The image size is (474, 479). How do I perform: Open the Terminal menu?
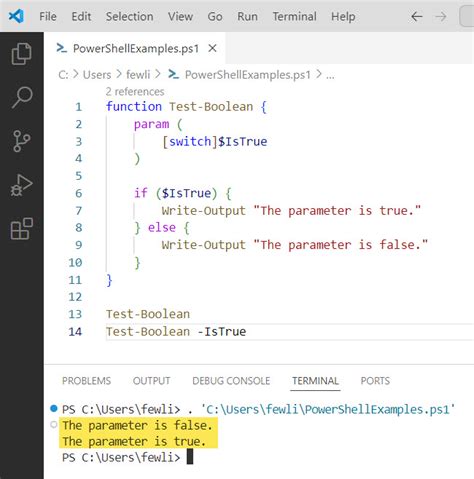295,16
